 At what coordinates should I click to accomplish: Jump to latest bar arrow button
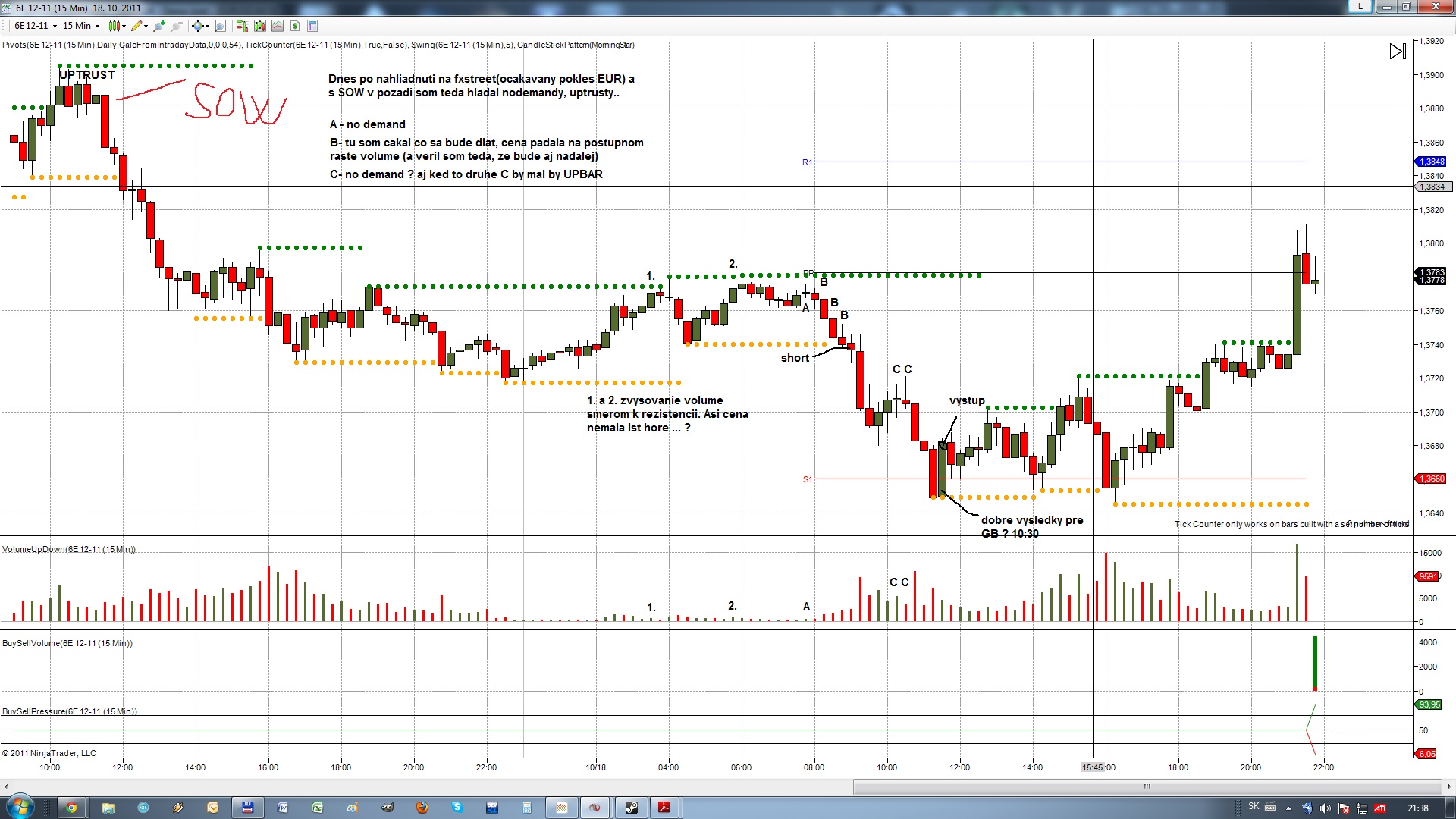click(x=1397, y=52)
